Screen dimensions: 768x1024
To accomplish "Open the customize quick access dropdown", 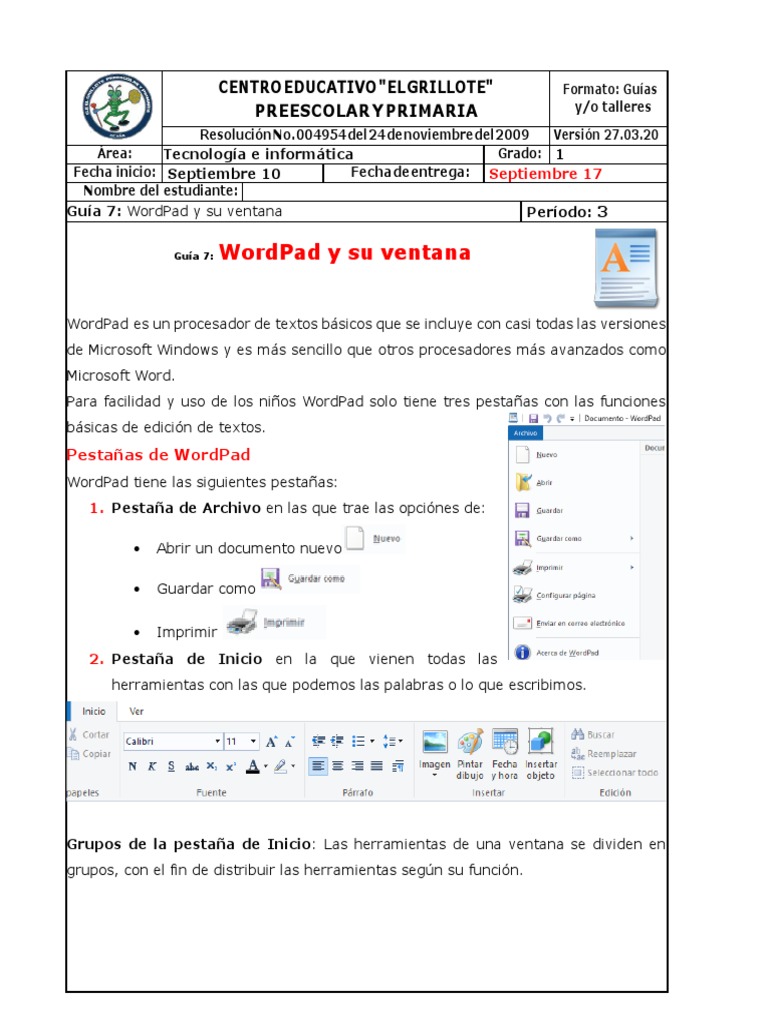I will (x=572, y=419).
